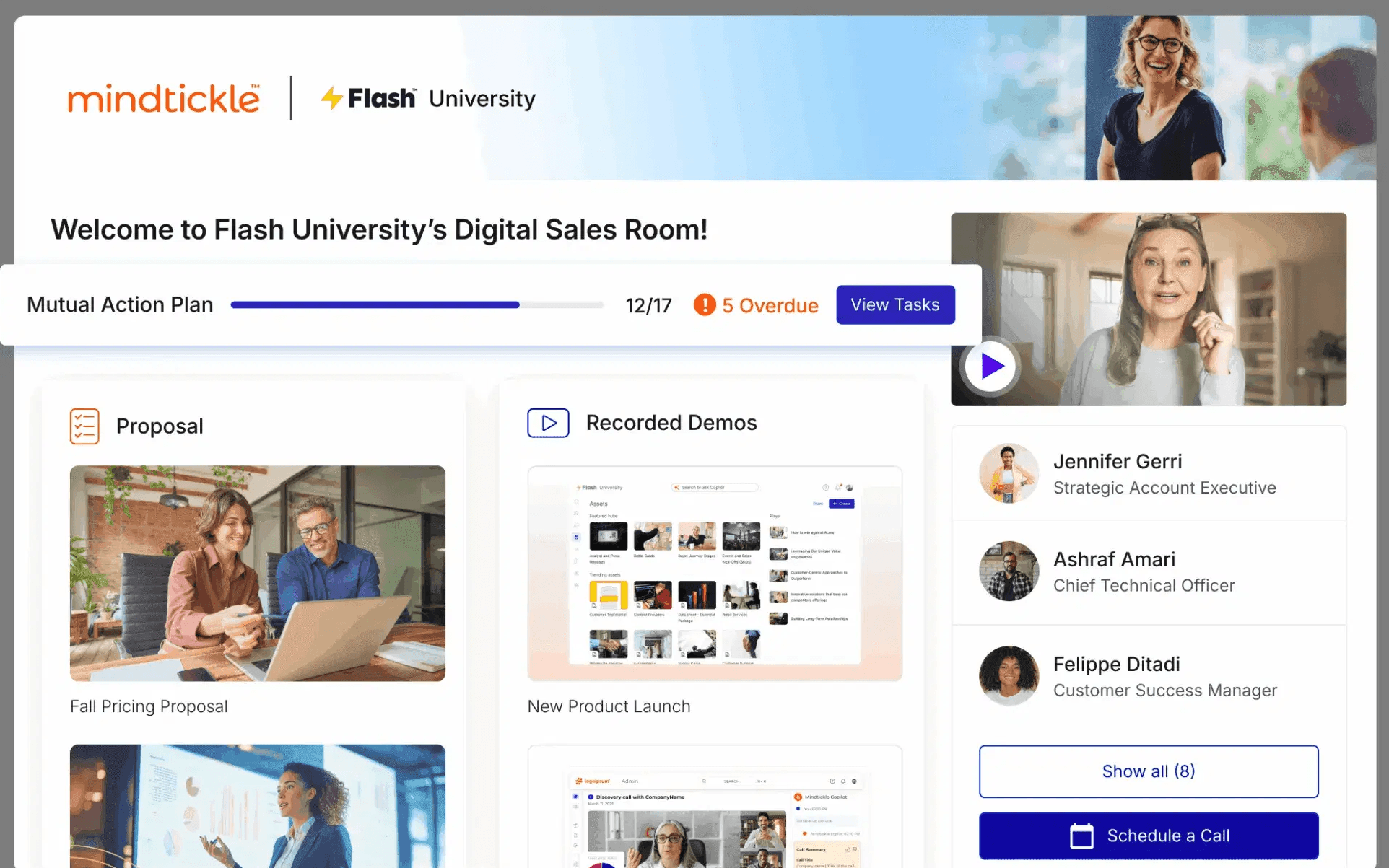Click the Mutual Action Plan label
1389x868 pixels.
pos(120,304)
